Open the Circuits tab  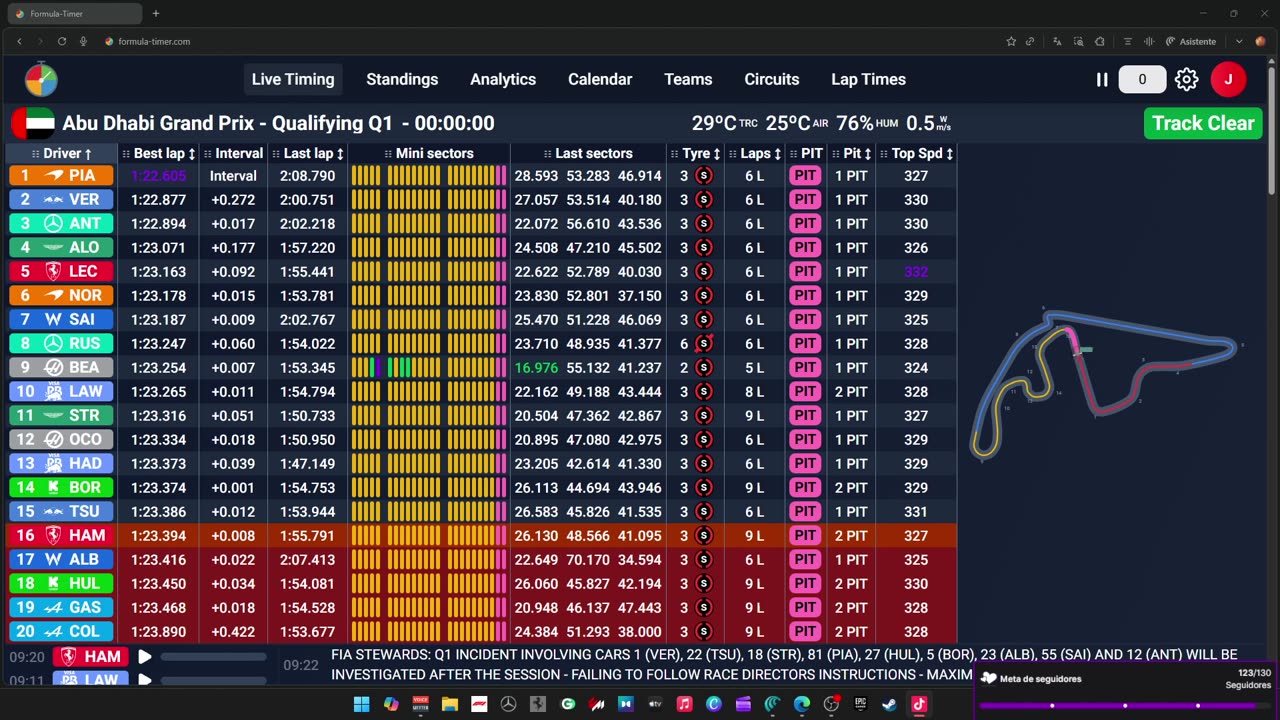click(772, 80)
